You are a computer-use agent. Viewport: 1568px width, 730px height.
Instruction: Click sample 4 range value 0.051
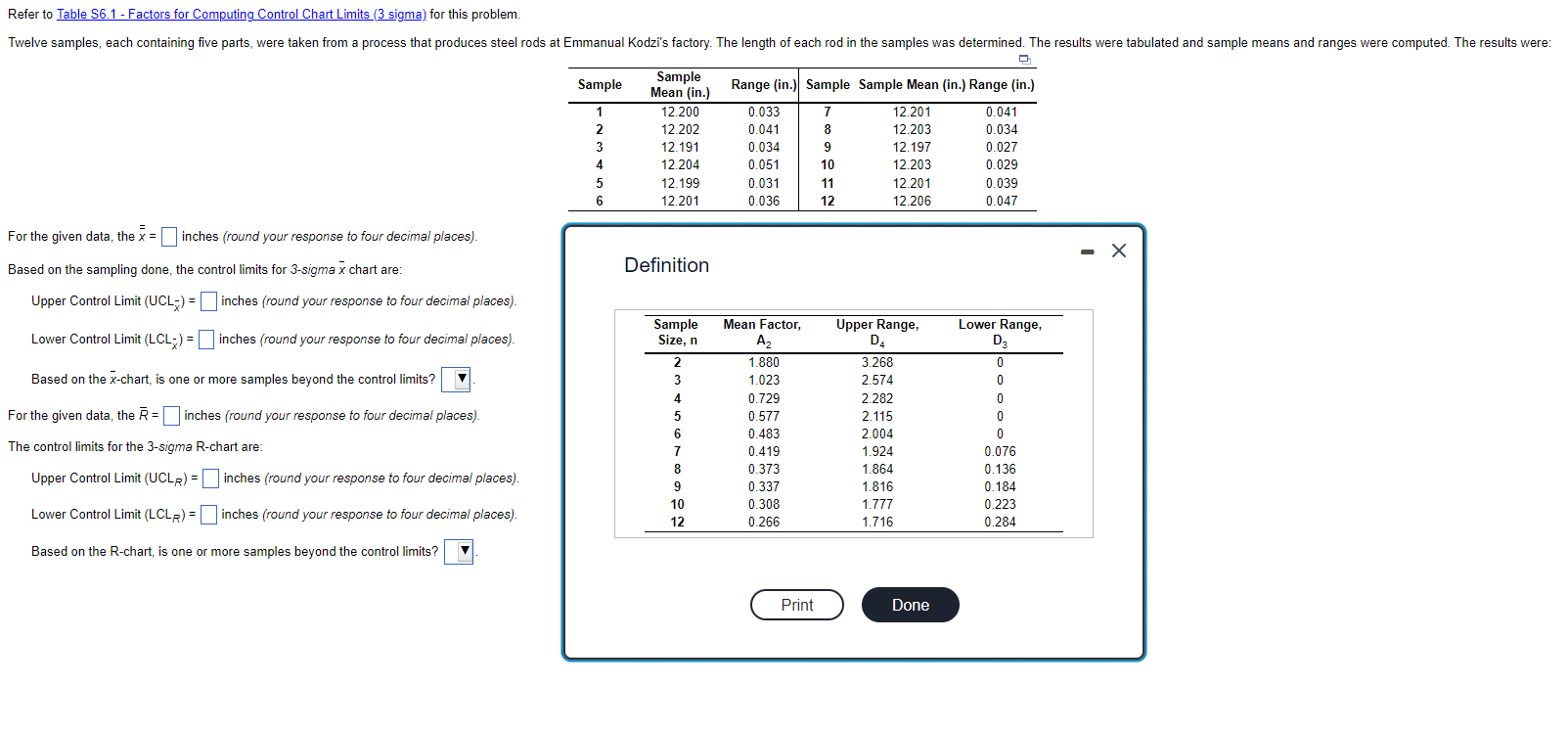764,164
